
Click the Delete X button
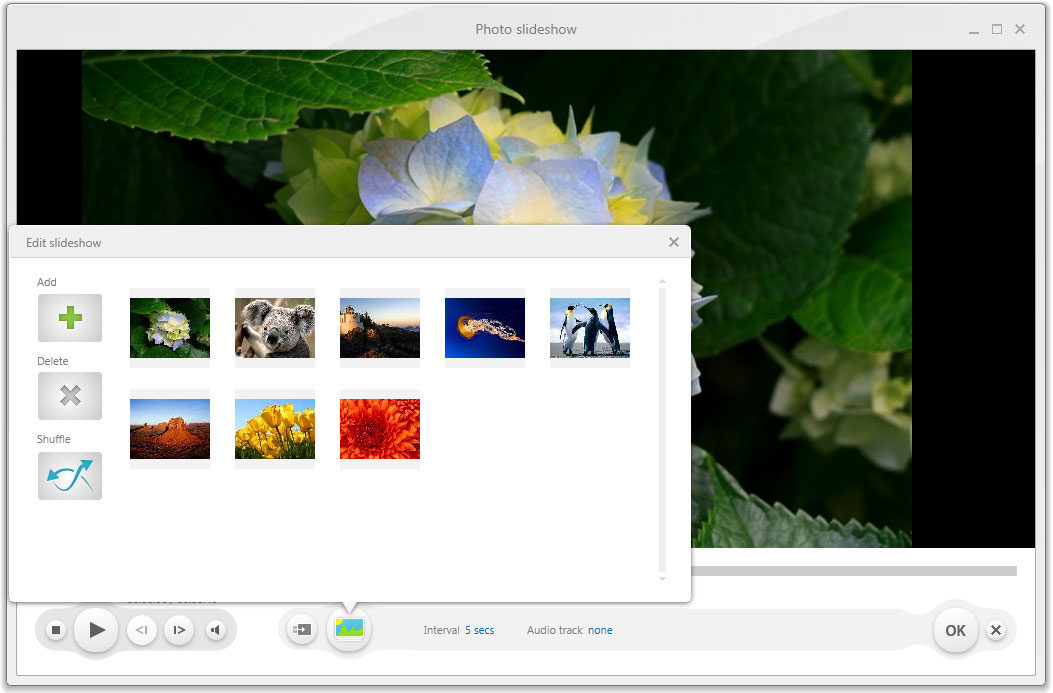(70, 396)
